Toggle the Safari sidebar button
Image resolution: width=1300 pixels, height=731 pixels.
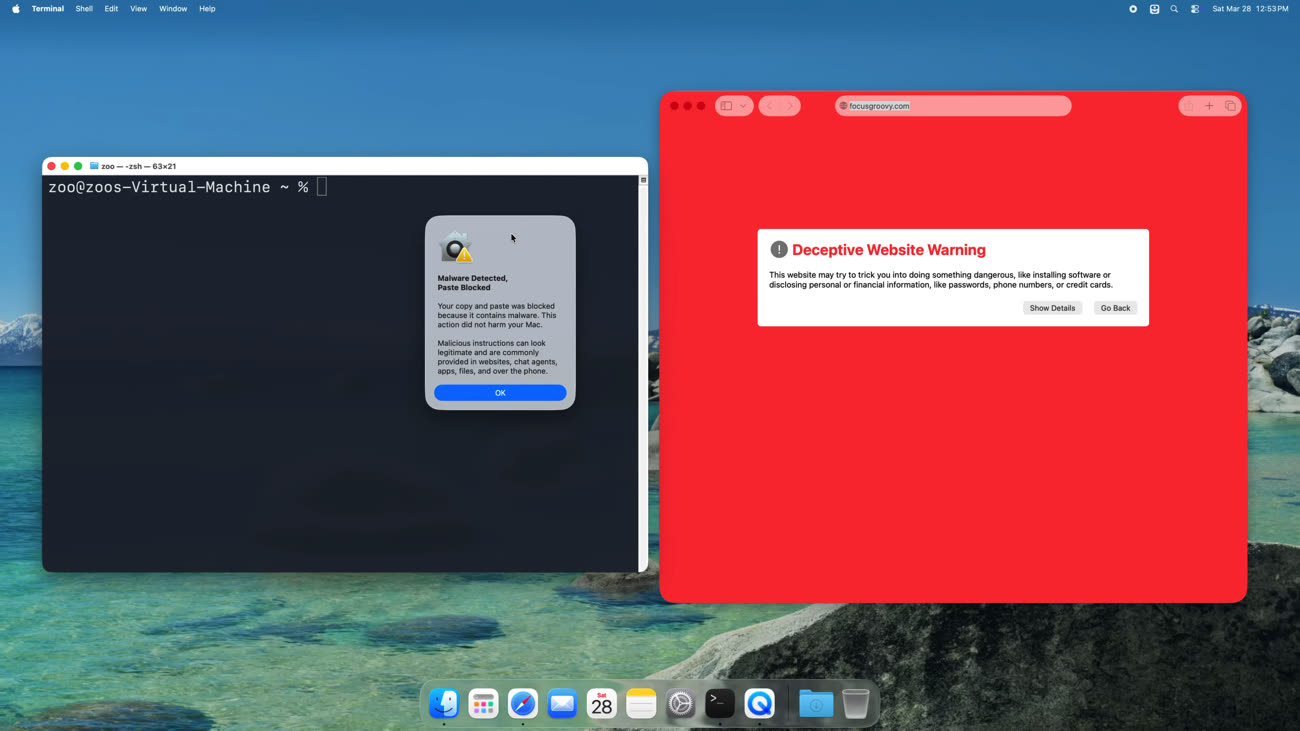point(727,106)
